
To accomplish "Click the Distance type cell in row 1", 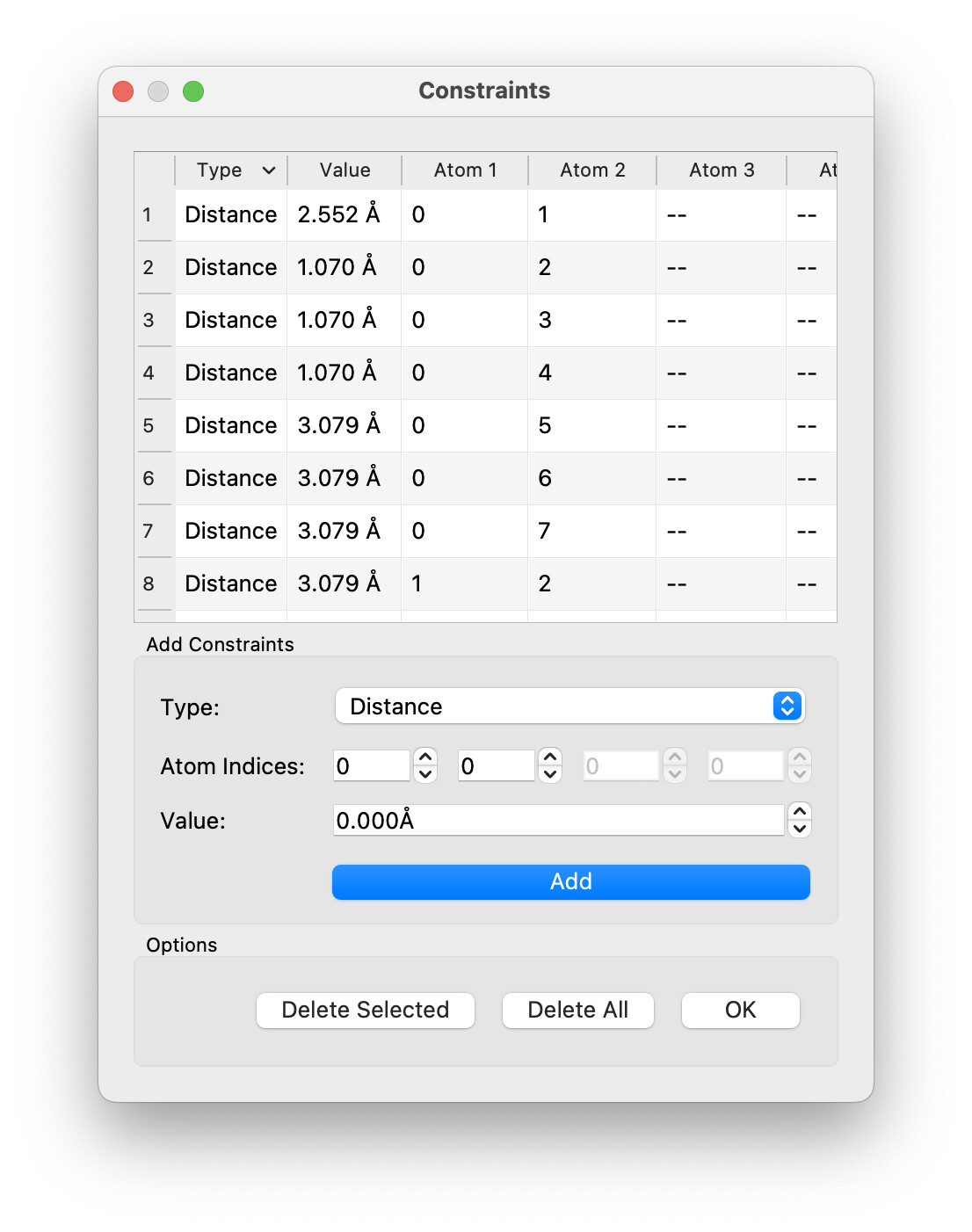I will [231, 214].
